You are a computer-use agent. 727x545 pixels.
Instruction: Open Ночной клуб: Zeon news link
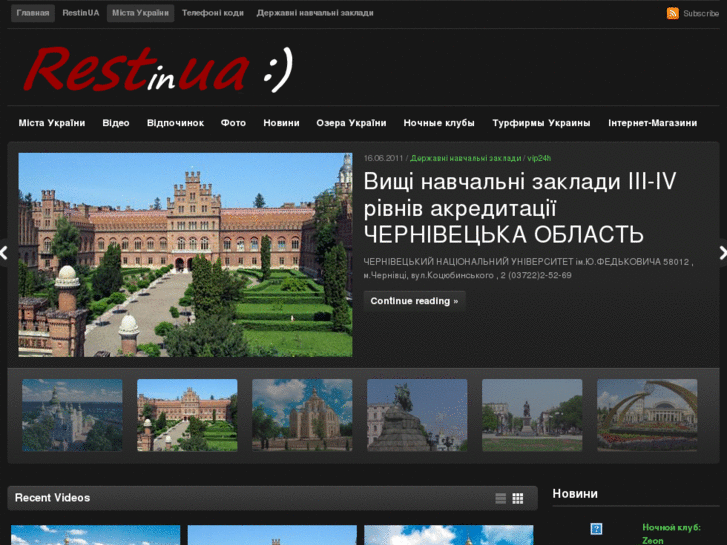coord(671,534)
